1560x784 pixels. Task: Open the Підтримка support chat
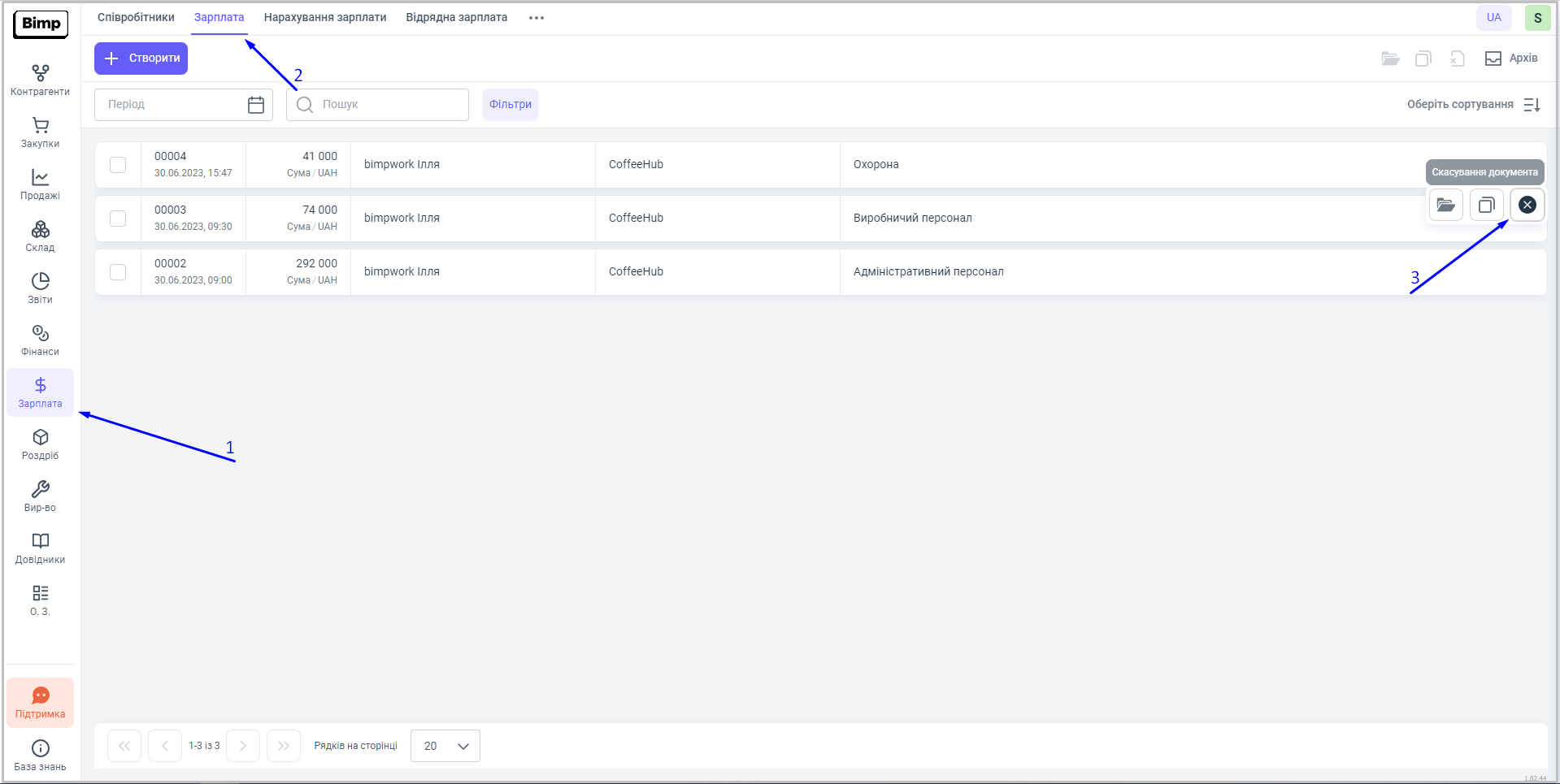tap(40, 703)
